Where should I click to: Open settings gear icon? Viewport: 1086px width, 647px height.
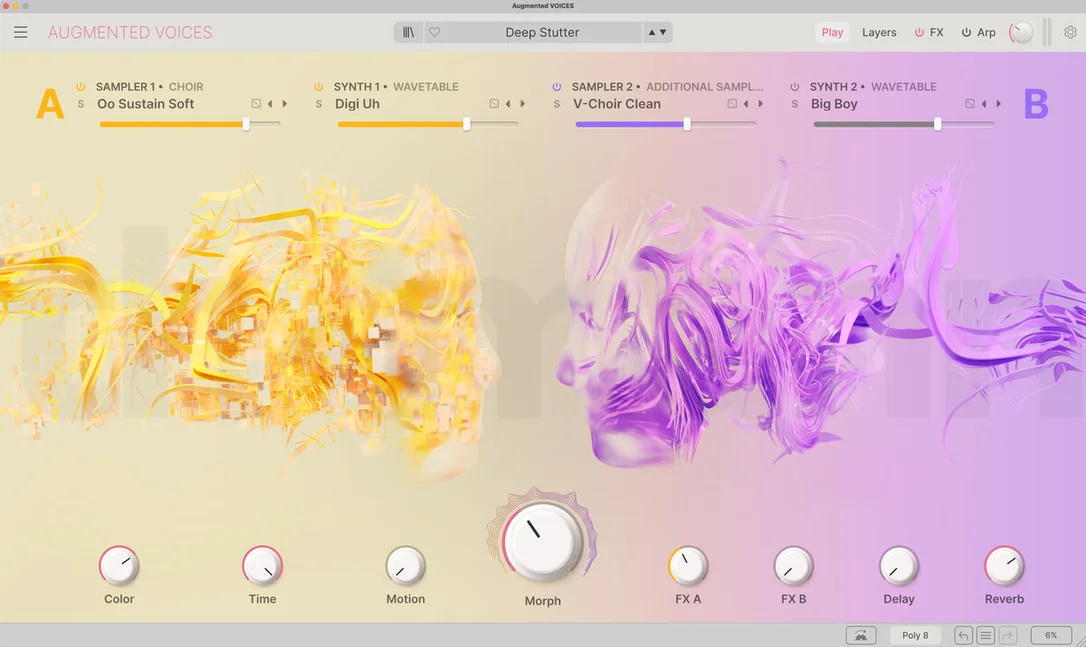(x=1070, y=32)
